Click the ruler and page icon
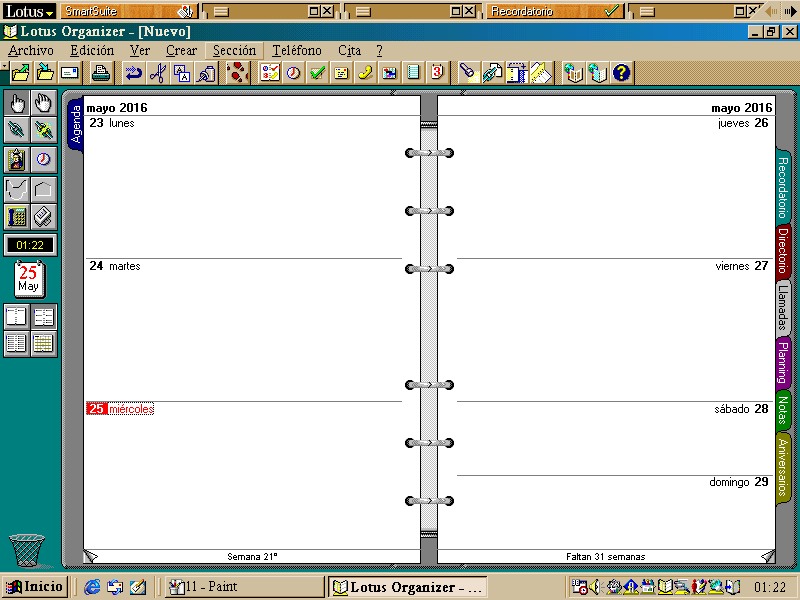Image resolution: width=800 pixels, height=600 pixels. 541,72
